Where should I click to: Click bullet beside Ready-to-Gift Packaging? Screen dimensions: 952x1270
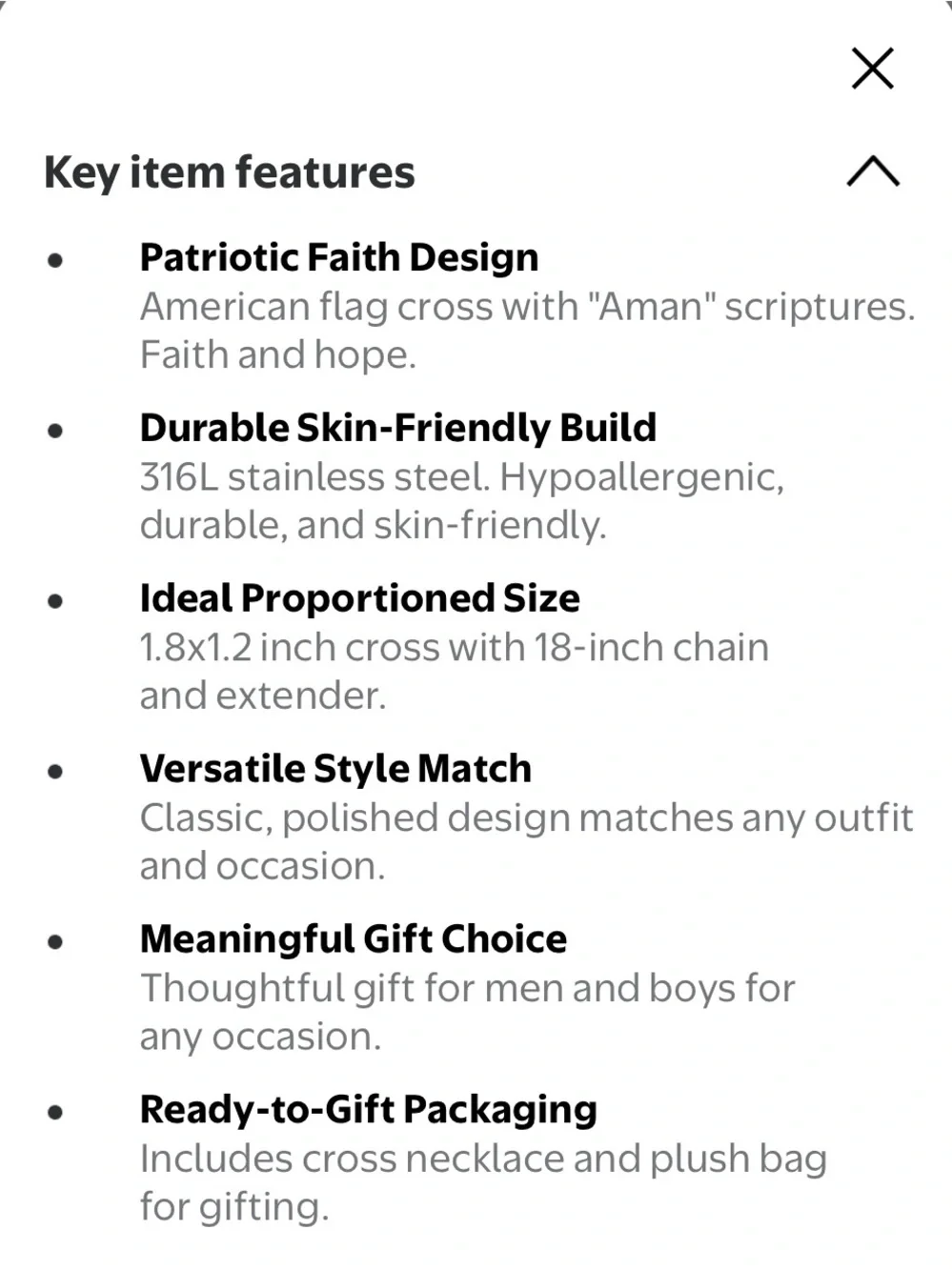(55, 1111)
